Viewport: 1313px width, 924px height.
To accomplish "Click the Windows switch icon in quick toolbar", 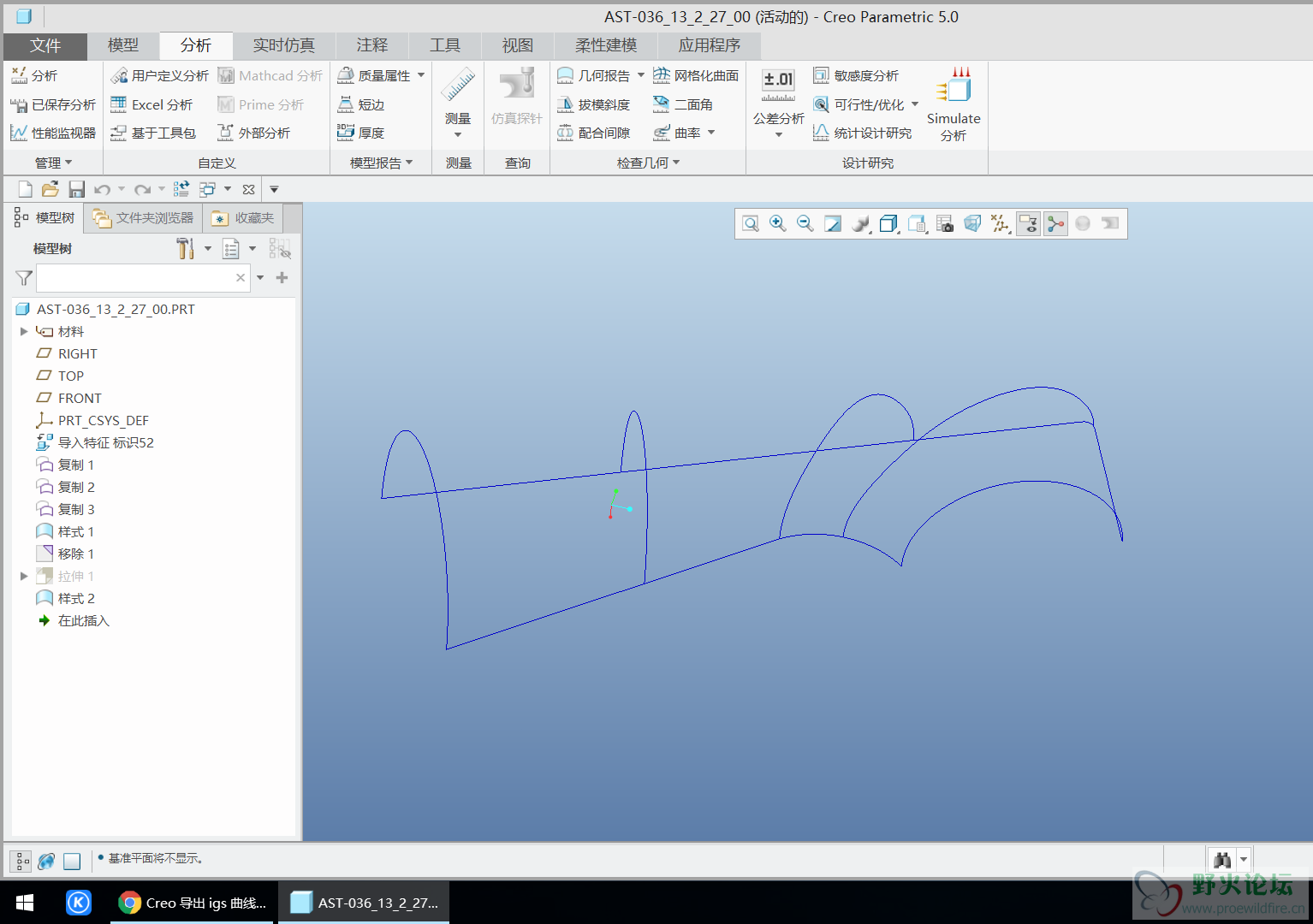I will pos(207,189).
